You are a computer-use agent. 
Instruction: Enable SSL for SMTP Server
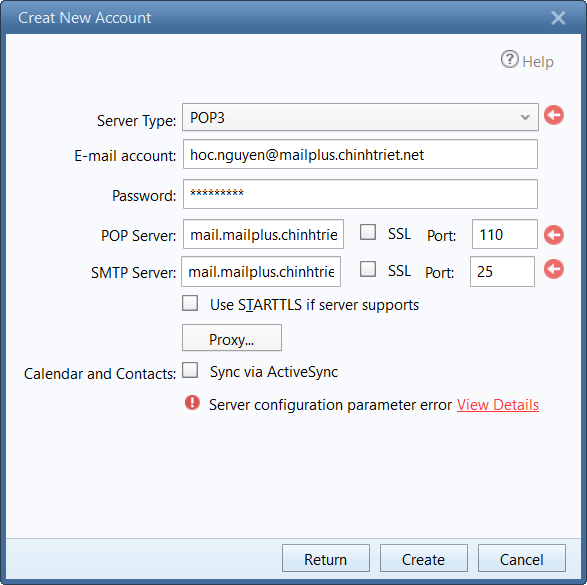point(368,269)
